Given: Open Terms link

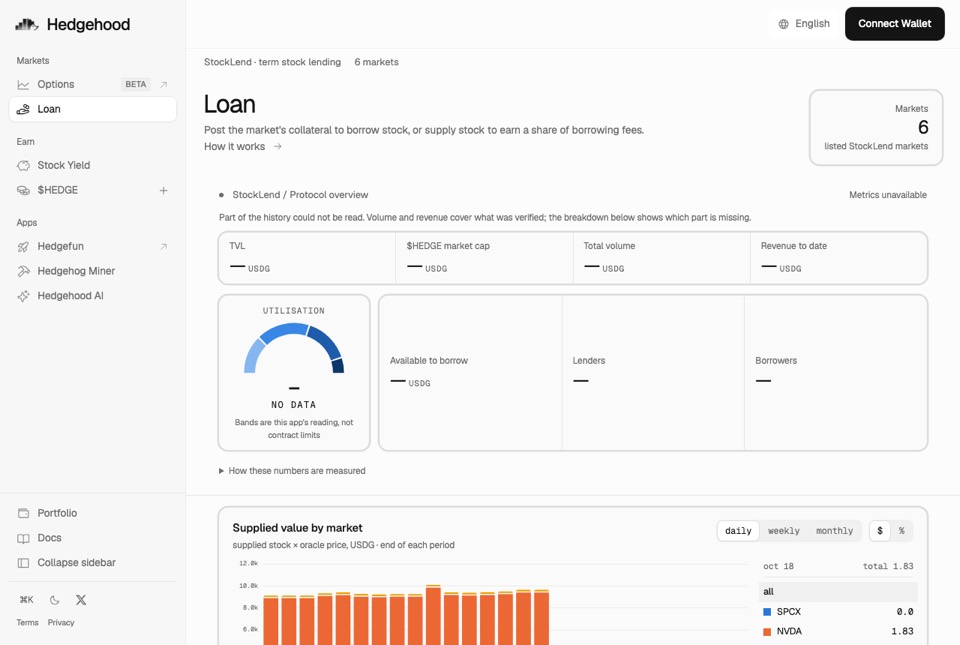Looking at the screenshot, I should pyautogui.click(x=28, y=622).
